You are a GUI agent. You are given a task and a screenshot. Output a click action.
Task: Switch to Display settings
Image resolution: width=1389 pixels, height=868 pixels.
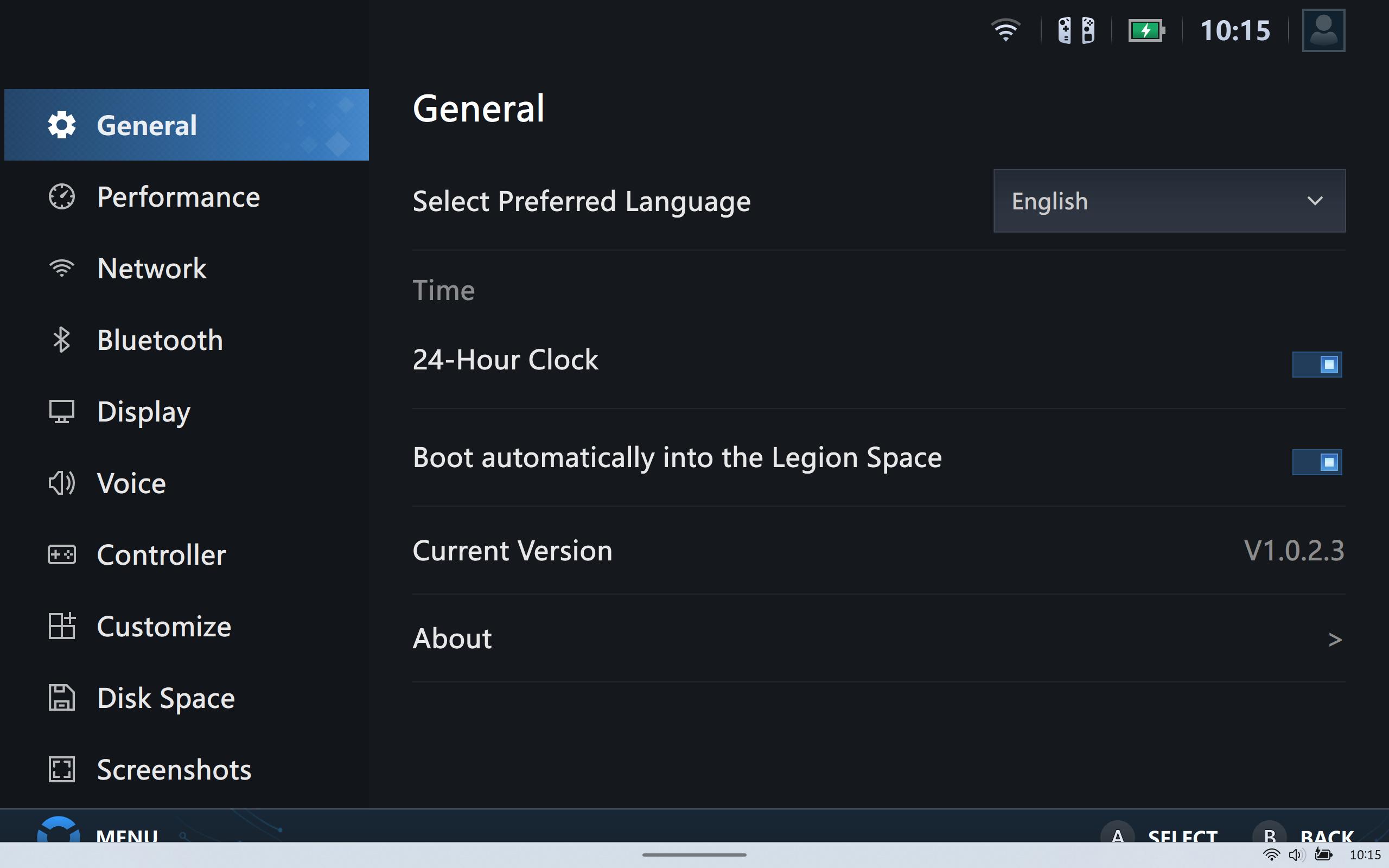[187, 412]
